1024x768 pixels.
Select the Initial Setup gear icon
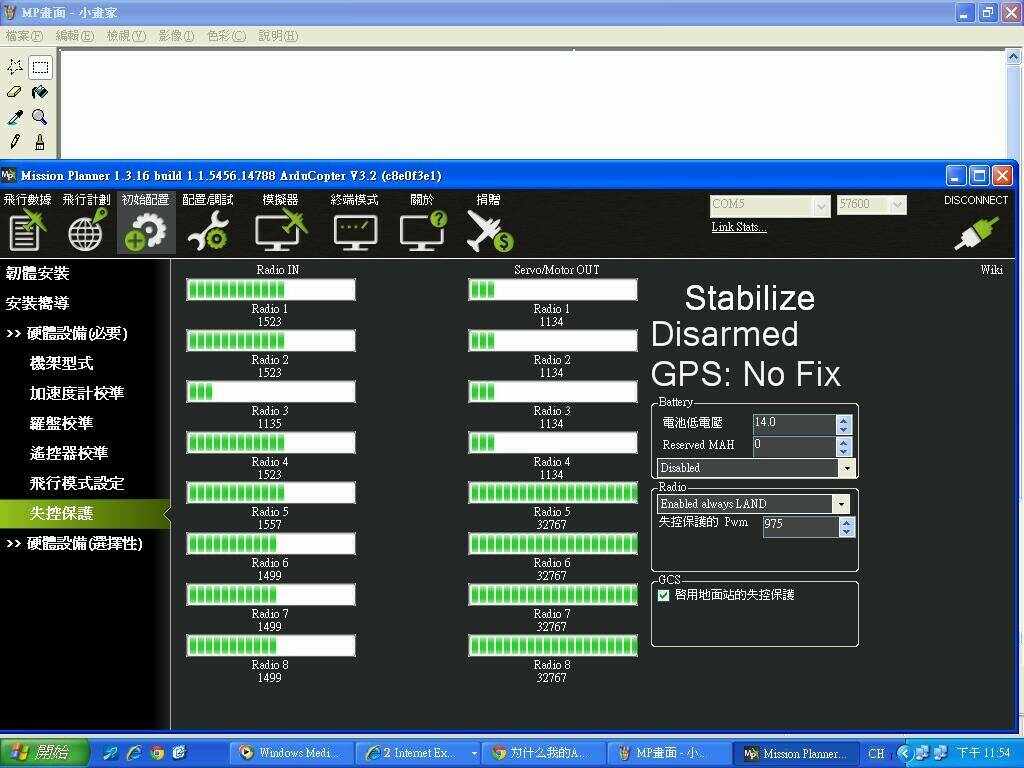click(146, 229)
